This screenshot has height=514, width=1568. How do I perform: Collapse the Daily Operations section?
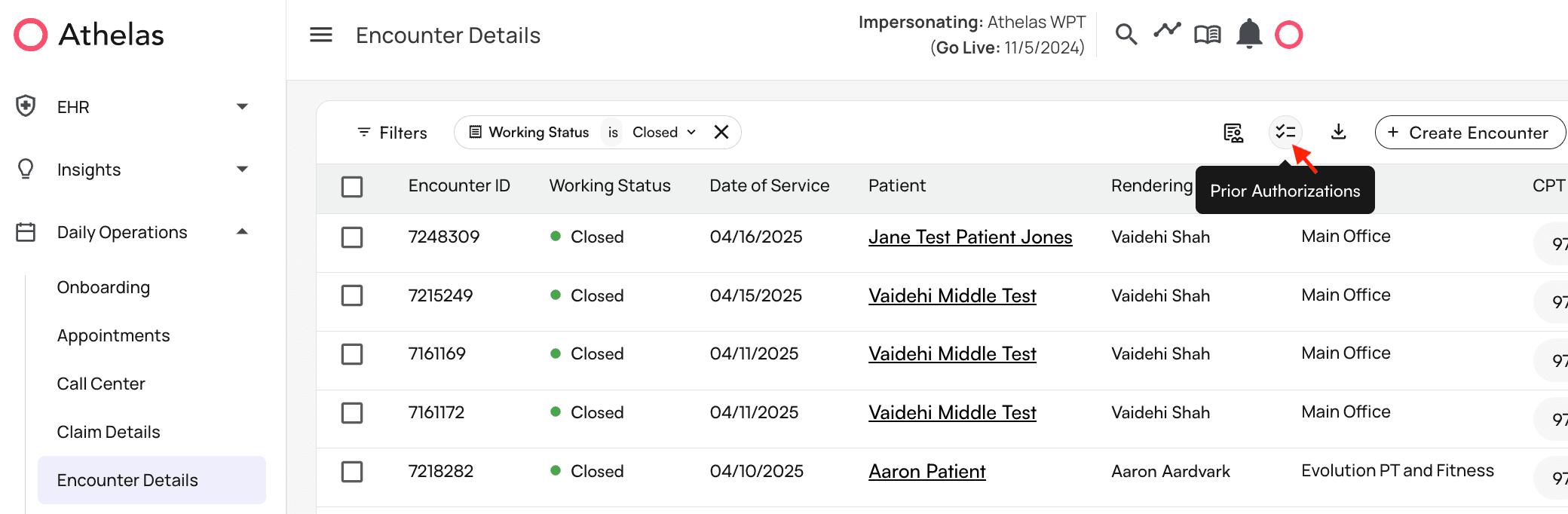point(242,232)
